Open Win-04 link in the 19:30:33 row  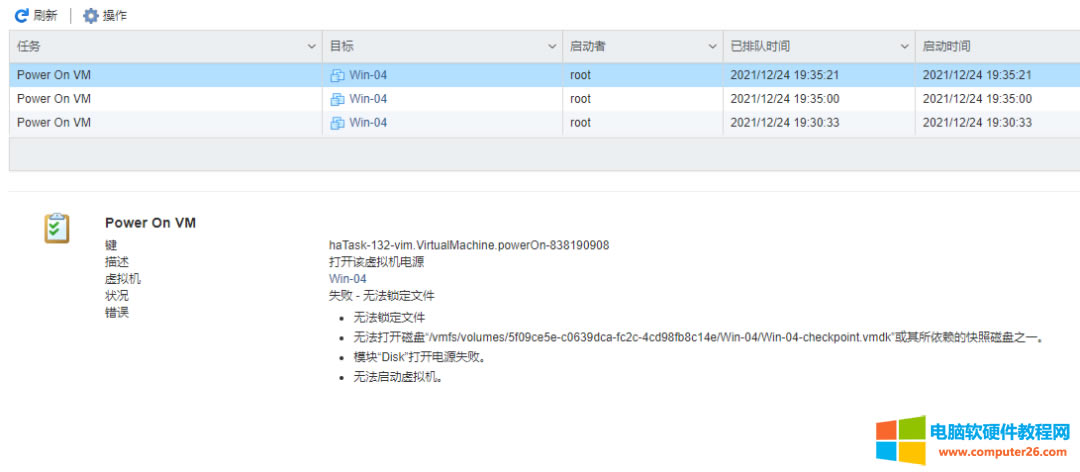point(368,123)
